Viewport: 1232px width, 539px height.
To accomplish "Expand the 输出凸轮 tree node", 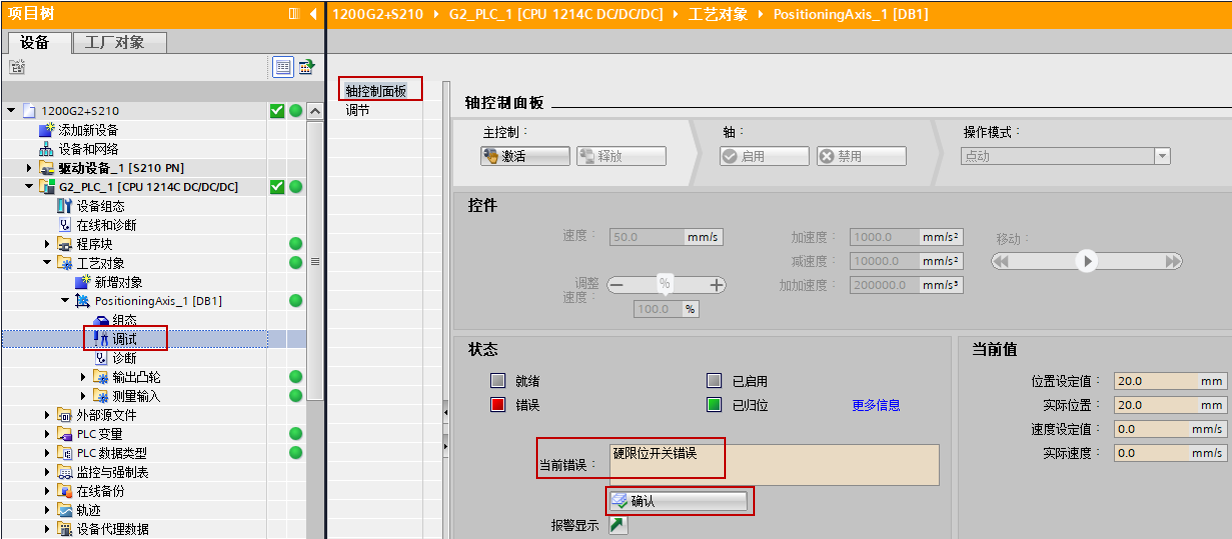I will [x=83, y=377].
